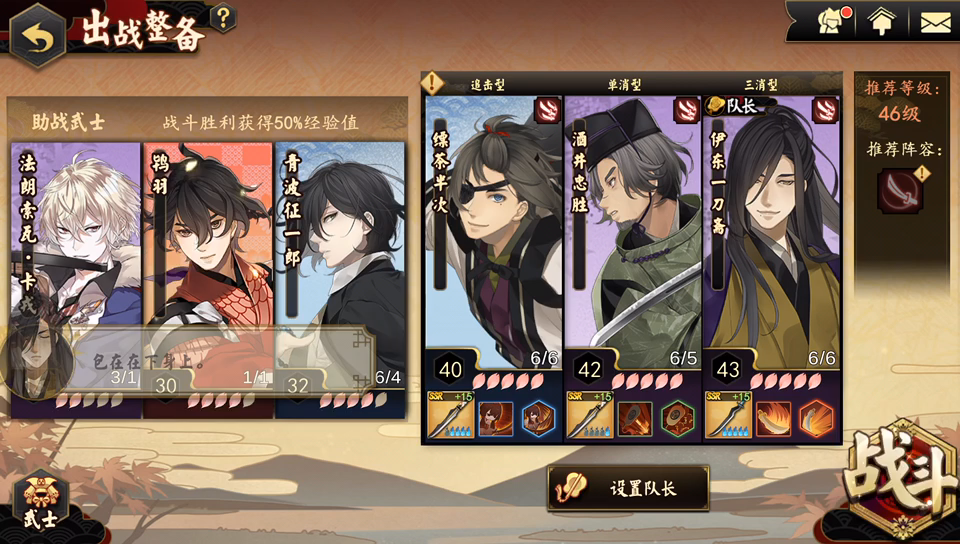Choose assist samurai 青波征一郎

point(340,280)
